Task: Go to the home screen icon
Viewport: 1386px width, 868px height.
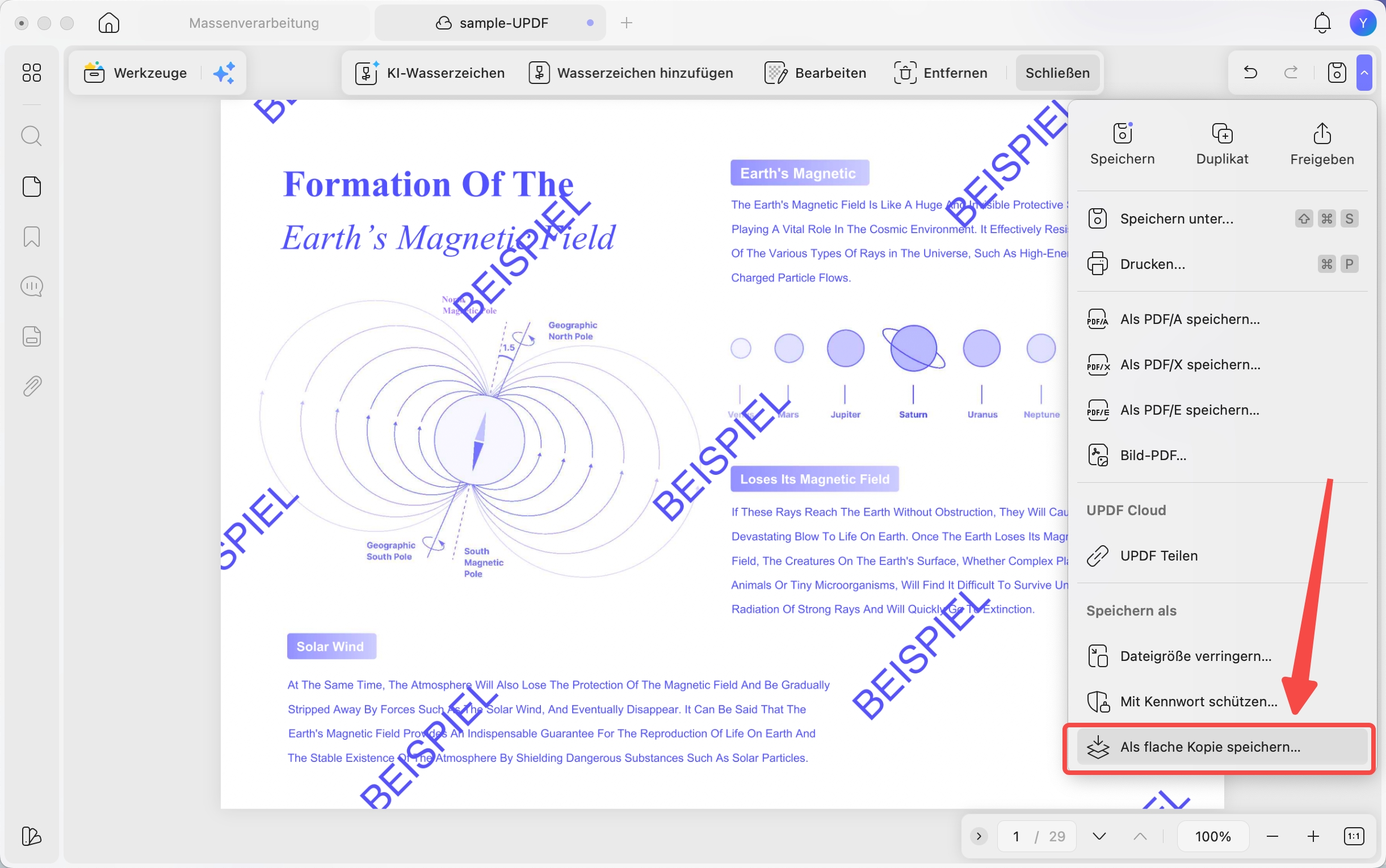Action: click(x=108, y=23)
